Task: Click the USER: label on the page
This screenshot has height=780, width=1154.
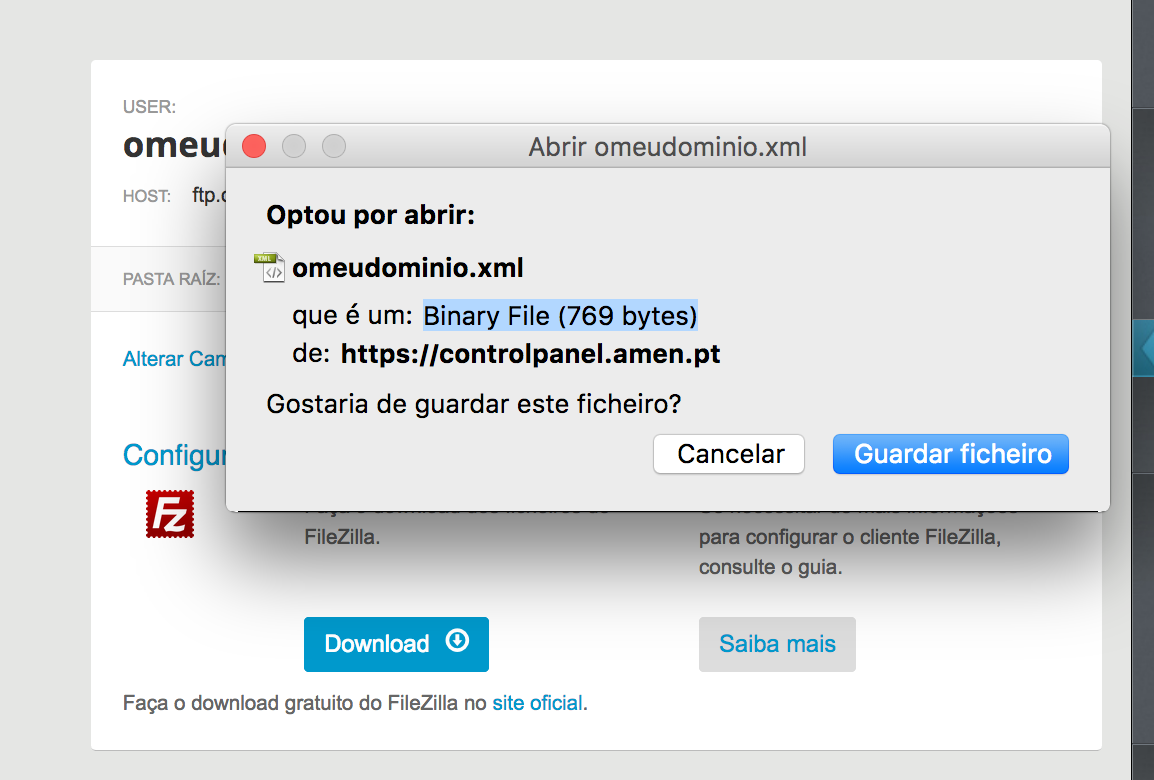Action: 149,107
